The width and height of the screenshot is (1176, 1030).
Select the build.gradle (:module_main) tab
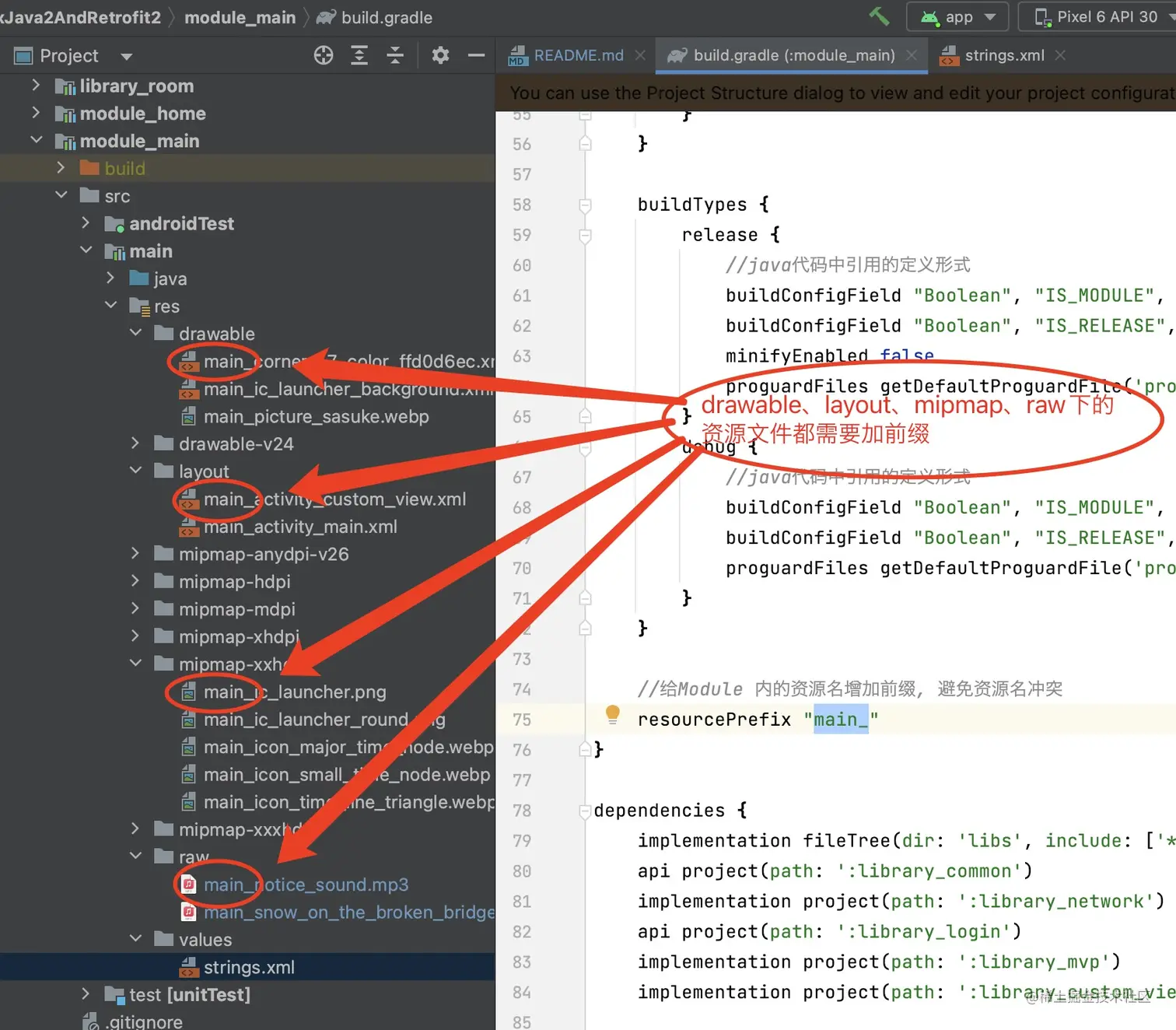click(793, 55)
